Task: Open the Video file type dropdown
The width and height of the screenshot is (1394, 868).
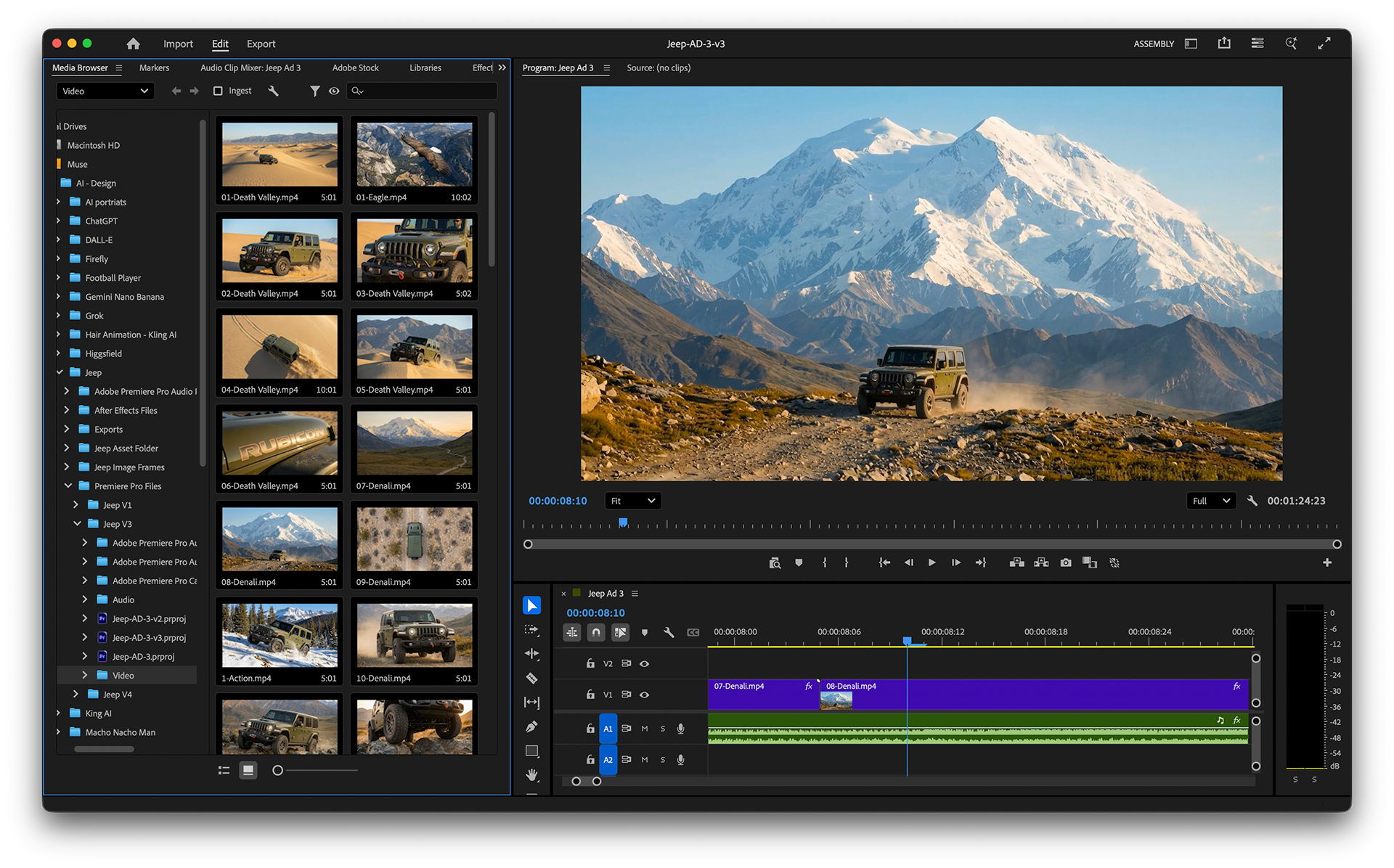Action: (105, 91)
